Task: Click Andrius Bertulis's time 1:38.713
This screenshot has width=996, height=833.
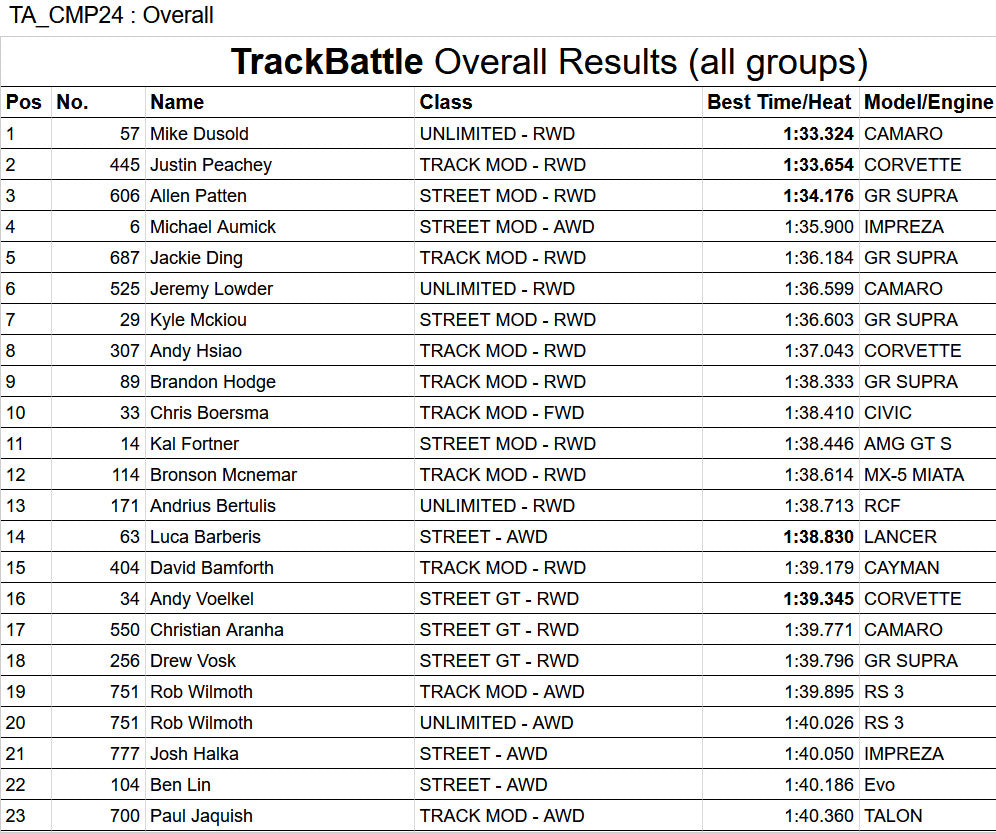Action: pos(819,506)
